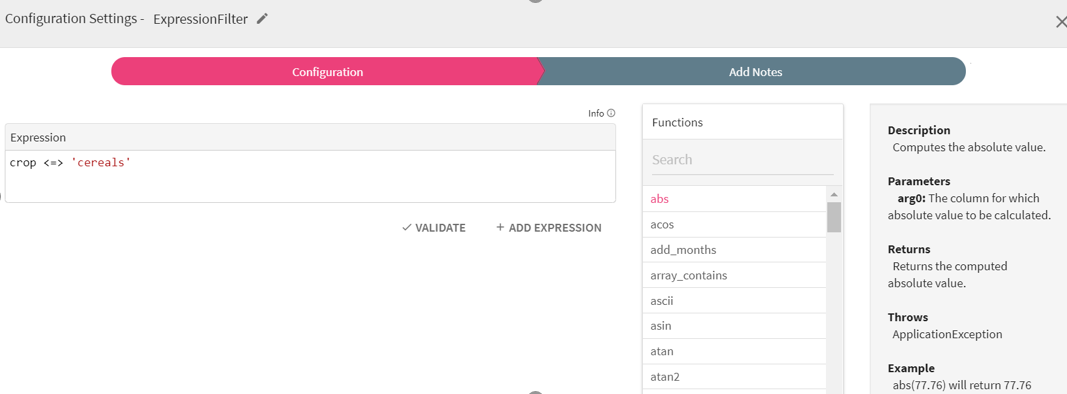
Task: Click the Description heading in help panel
Action: pos(919,130)
